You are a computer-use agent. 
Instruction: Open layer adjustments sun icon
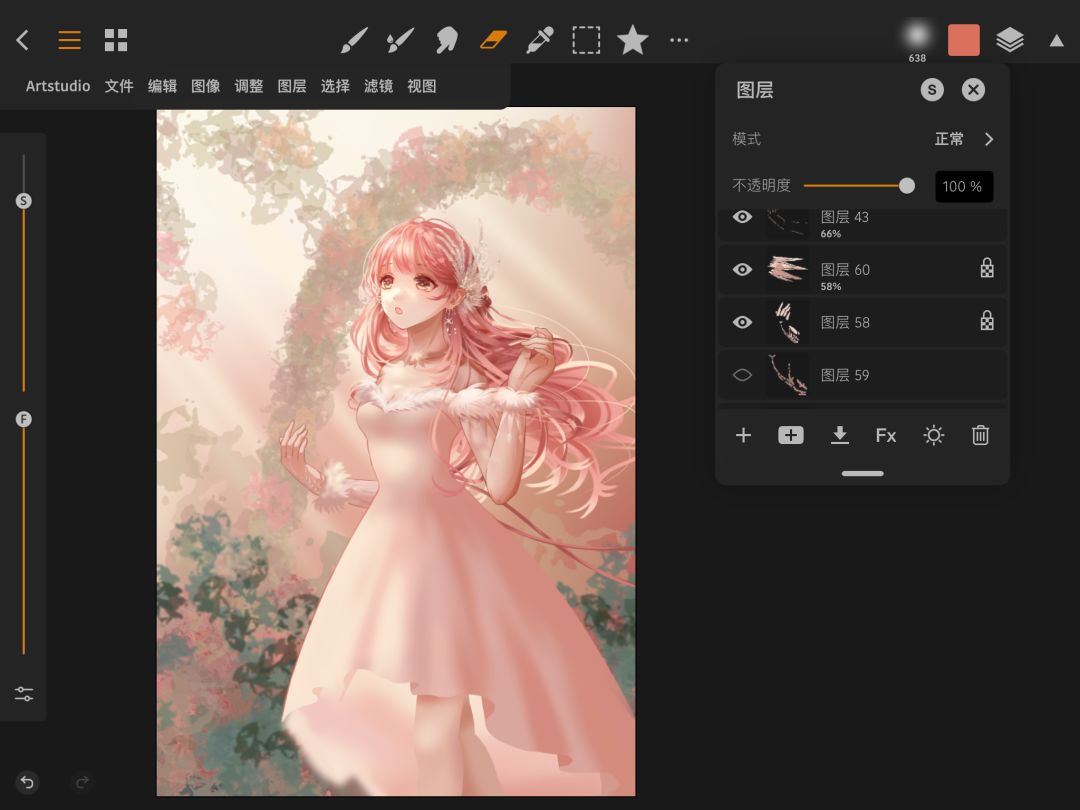coord(933,435)
